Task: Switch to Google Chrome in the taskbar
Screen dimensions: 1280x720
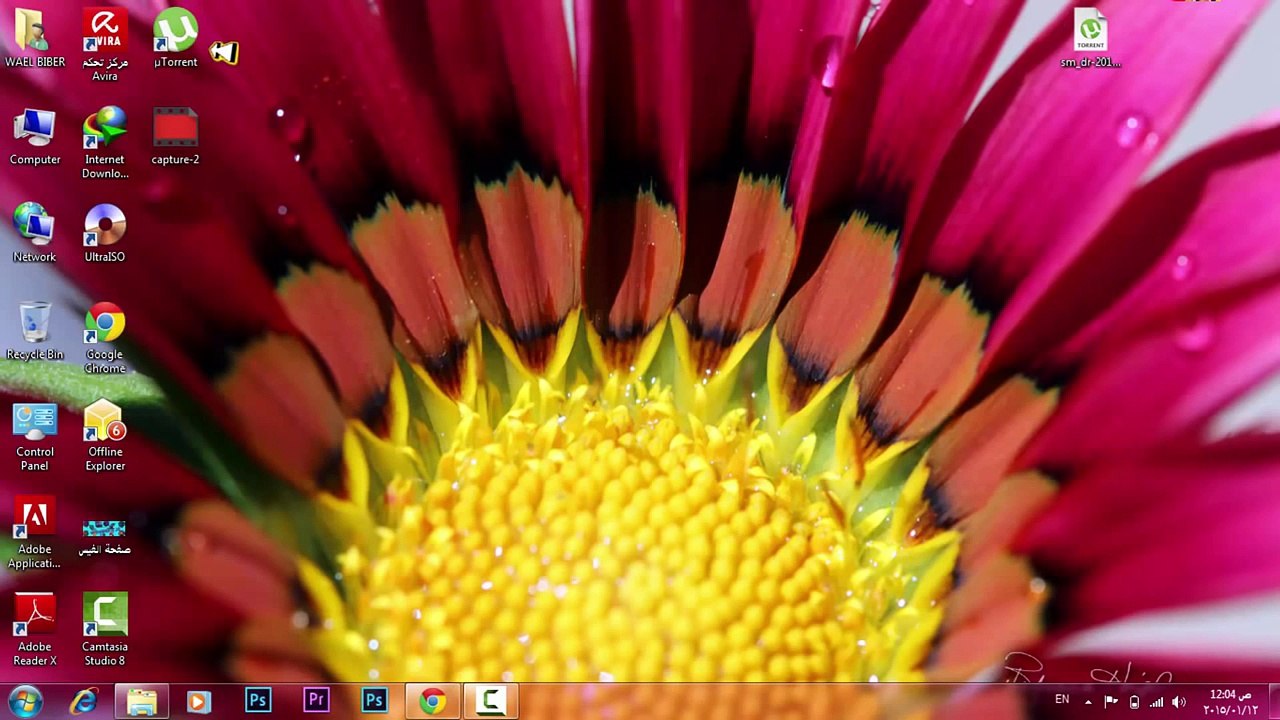Action: coord(432,702)
